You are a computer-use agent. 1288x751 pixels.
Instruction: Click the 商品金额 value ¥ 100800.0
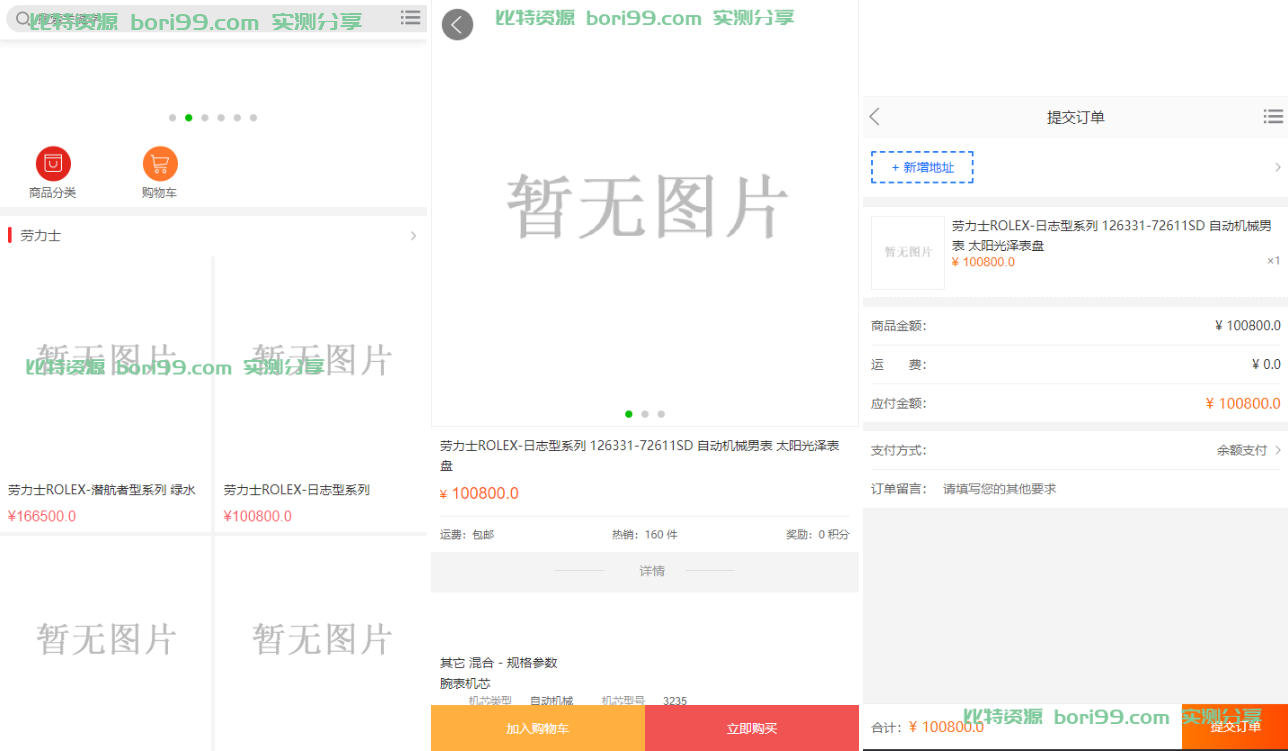(1247, 325)
